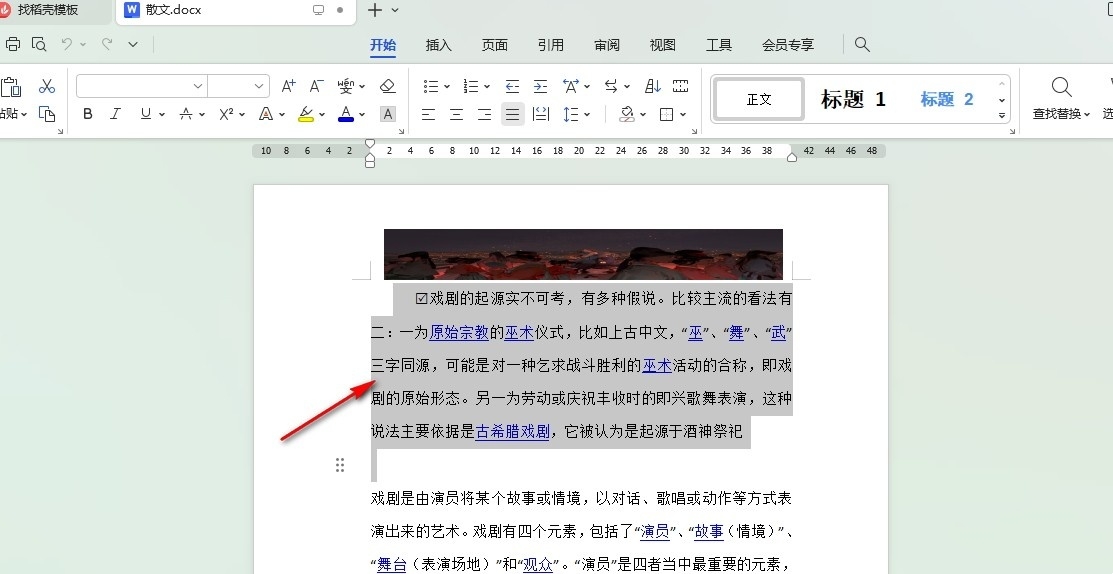Click the Paste clipboard icon
1113x574 pixels.
11,87
